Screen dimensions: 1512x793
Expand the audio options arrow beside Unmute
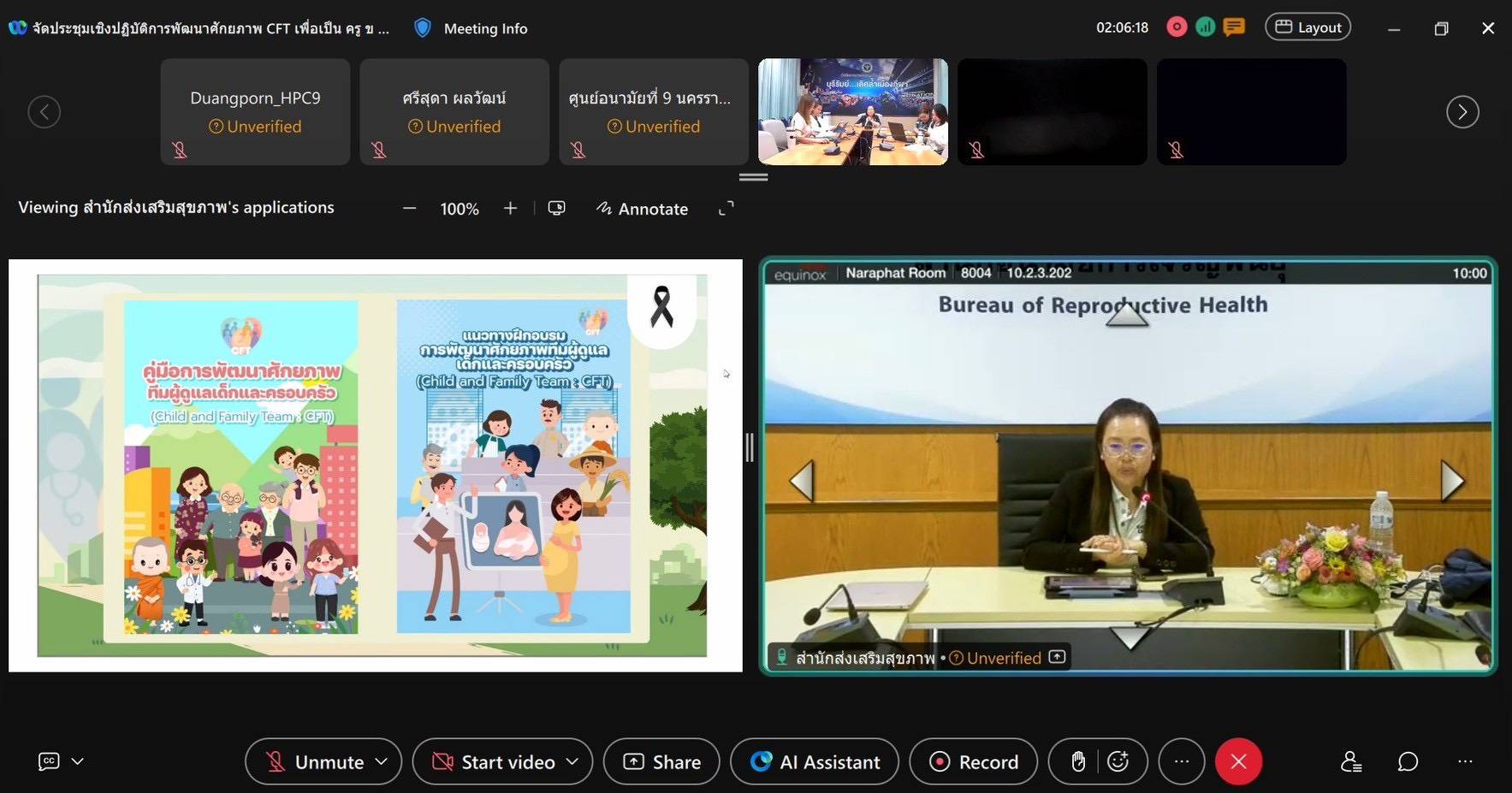(382, 761)
